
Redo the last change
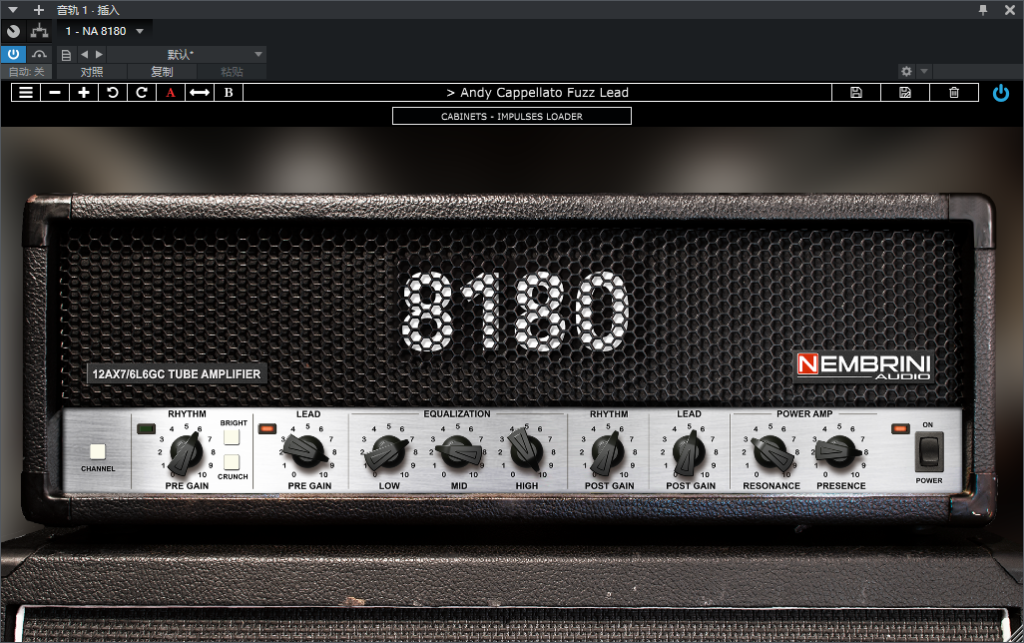(141, 93)
